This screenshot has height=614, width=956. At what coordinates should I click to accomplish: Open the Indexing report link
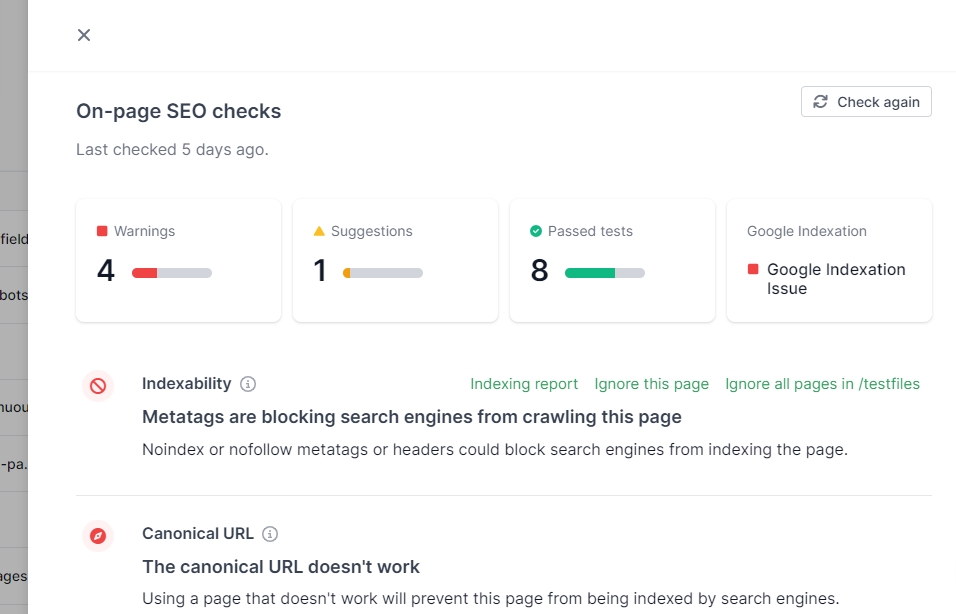pyautogui.click(x=524, y=384)
